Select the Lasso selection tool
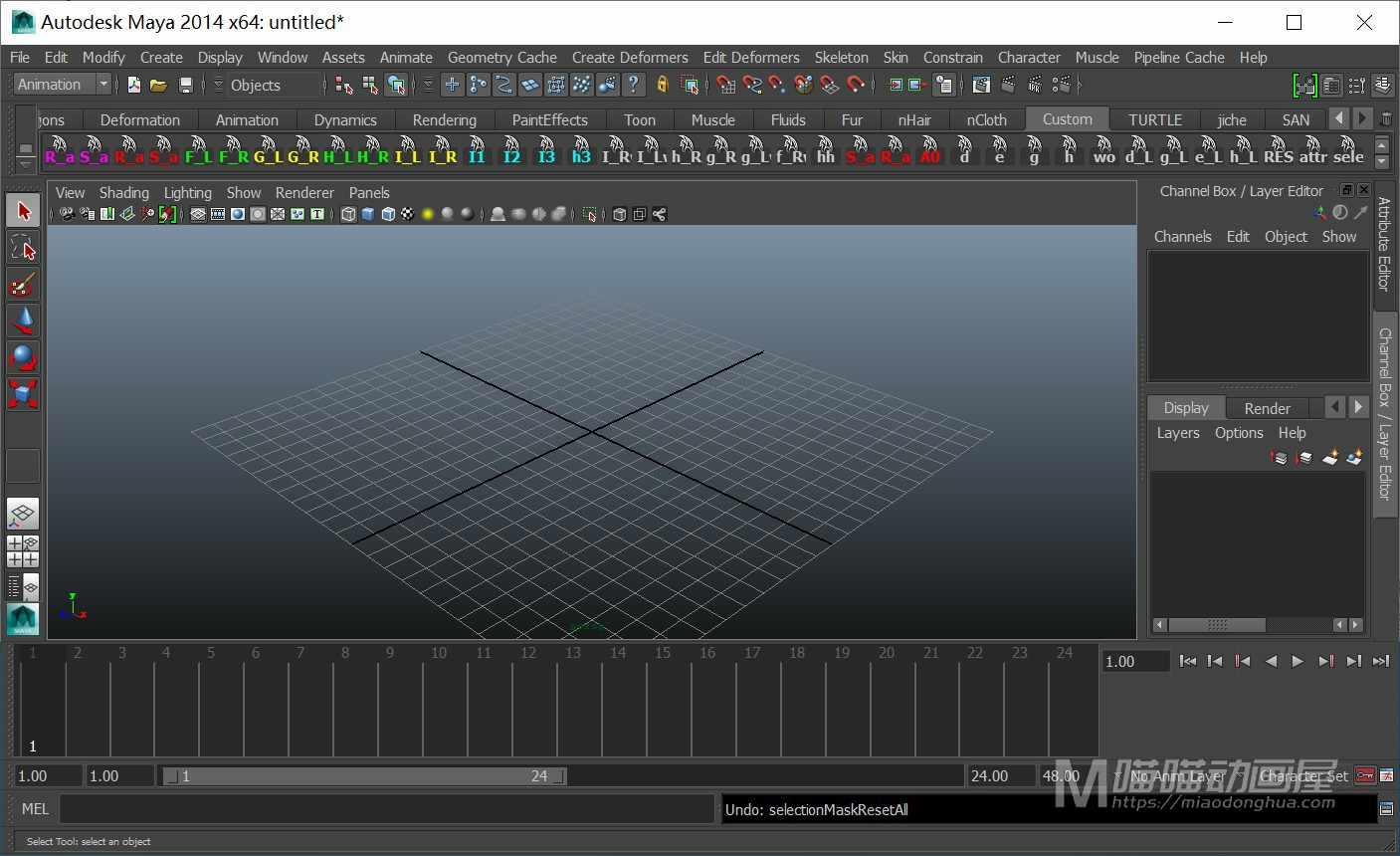The height and width of the screenshot is (856, 1400). point(22,248)
